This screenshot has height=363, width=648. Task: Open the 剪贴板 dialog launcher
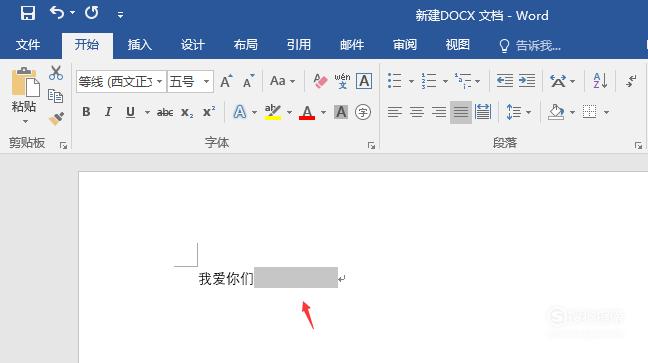(63, 146)
